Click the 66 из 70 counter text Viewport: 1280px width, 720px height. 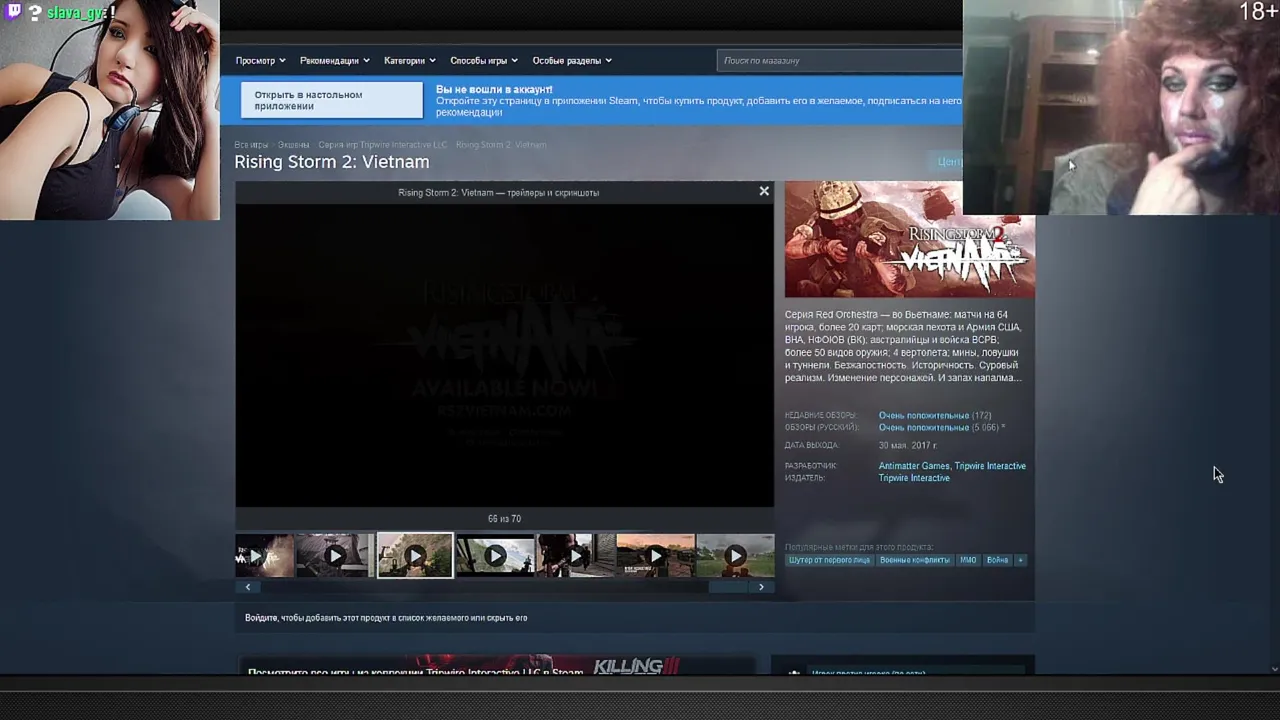[504, 519]
